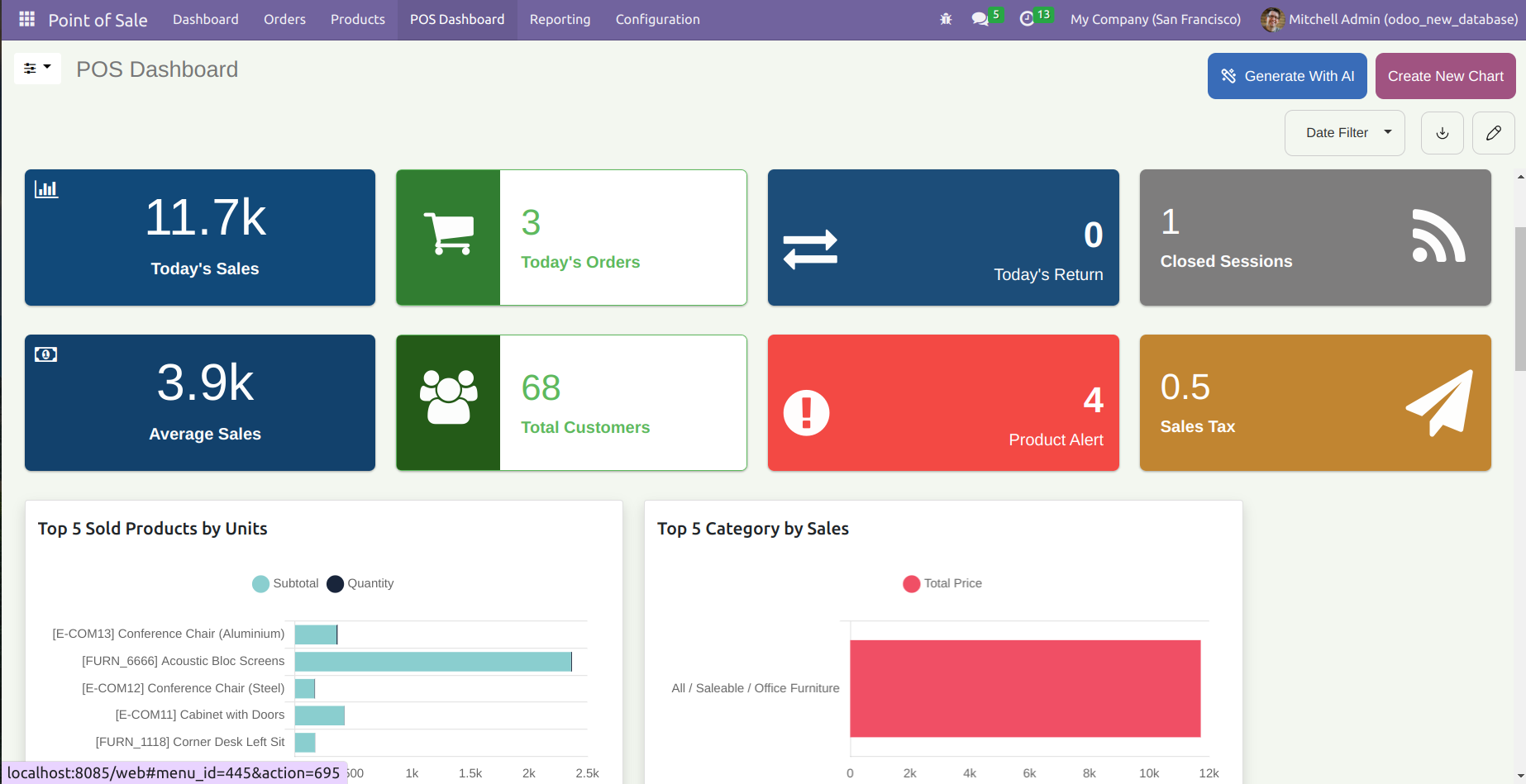This screenshot has height=784, width=1526.
Task: Open the dashboard settings dropdown left of title
Action: tap(37, 69)
